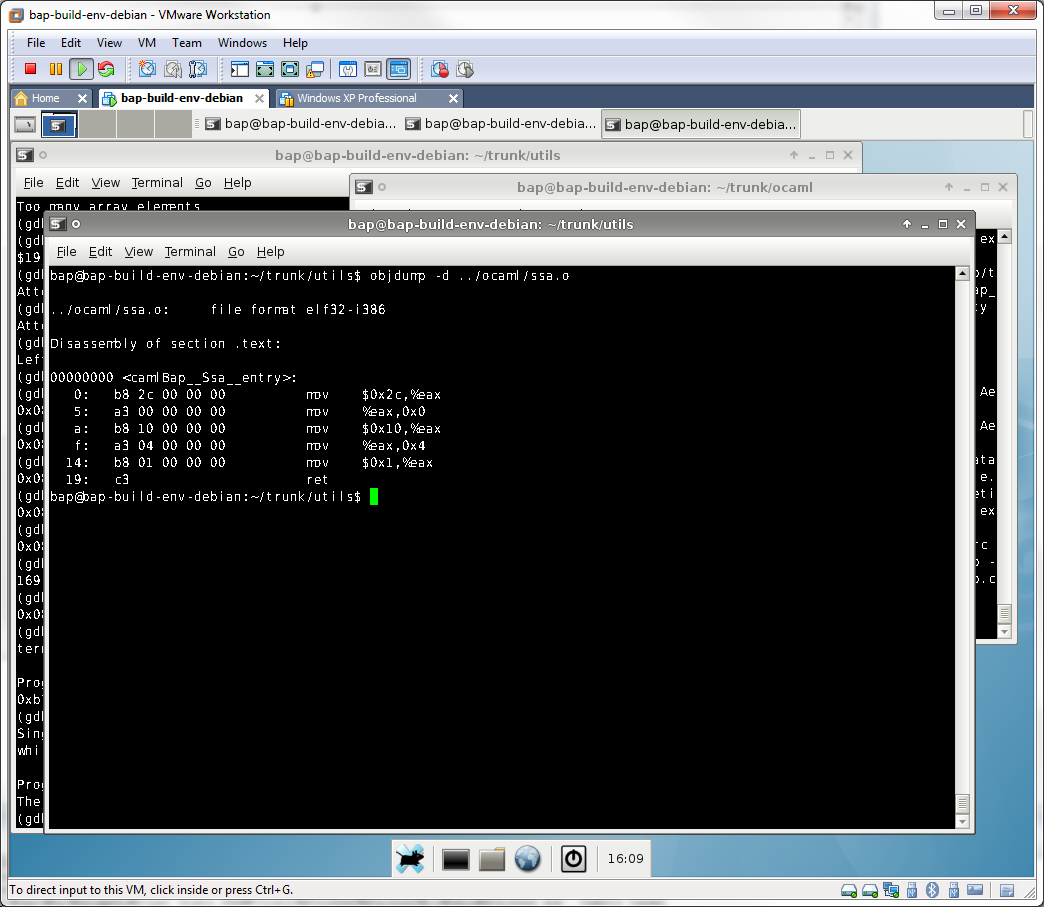Screen dimensions: 1044x907
Task: Click the front terminal's vertical scrollbar
Action: [962, 530]
